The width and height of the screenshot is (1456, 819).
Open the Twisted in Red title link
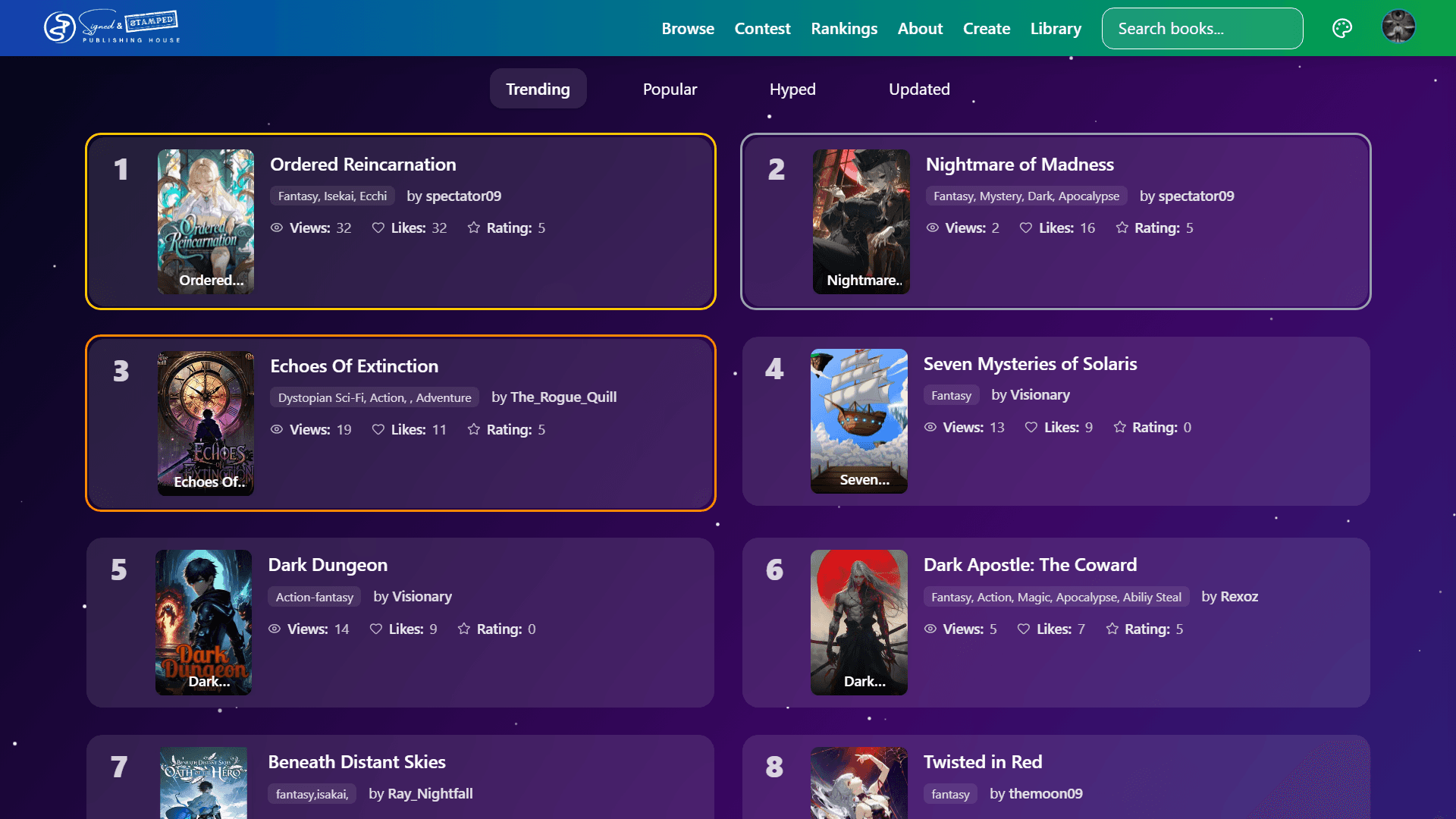[983, 762]
